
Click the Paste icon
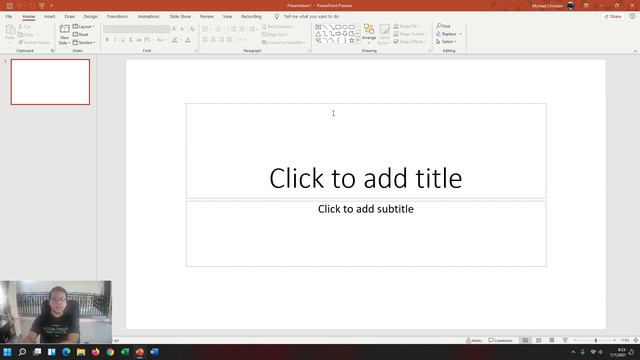click(x=10, y=29)
